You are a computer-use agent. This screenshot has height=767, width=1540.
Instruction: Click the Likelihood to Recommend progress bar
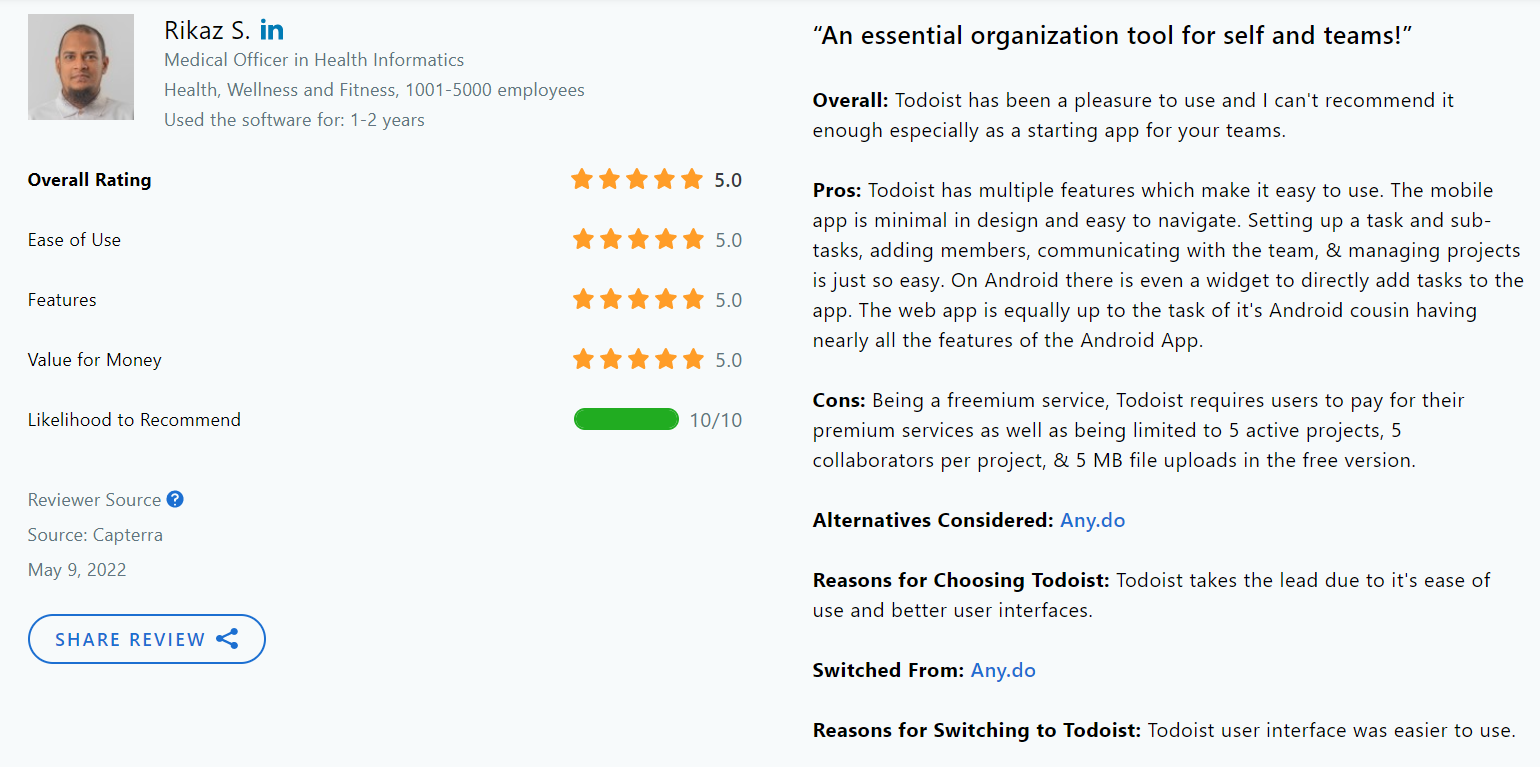pyautogui.click(x=627, y=419)
